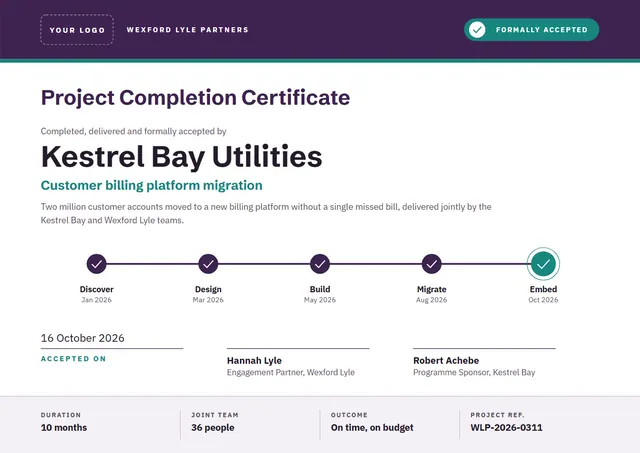Click the YOUR LOGO placeholder box
640x453 pixels.
pyautogui.click(x=77, y=30)
